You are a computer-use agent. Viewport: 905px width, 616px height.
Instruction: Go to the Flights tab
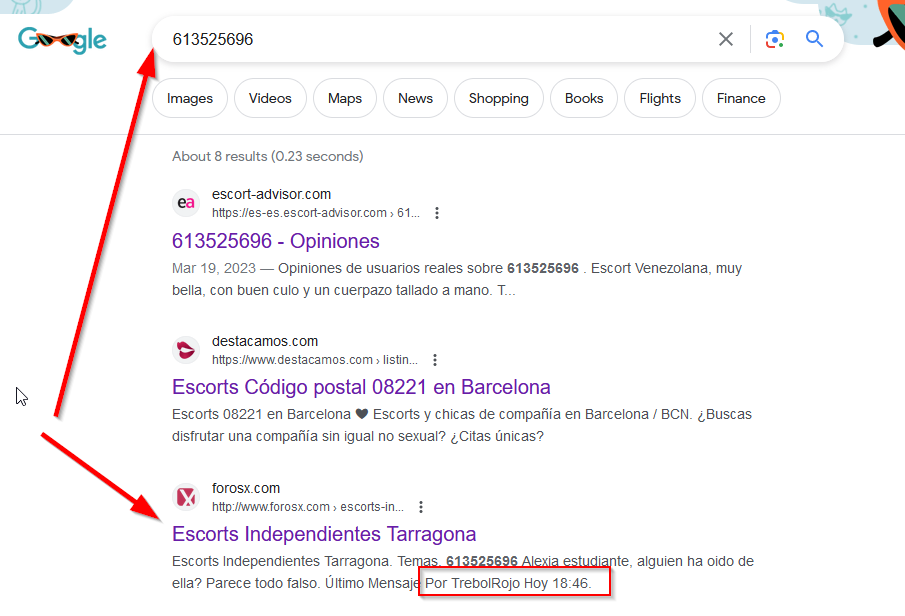pyautogui.click(x=660, y=98)
